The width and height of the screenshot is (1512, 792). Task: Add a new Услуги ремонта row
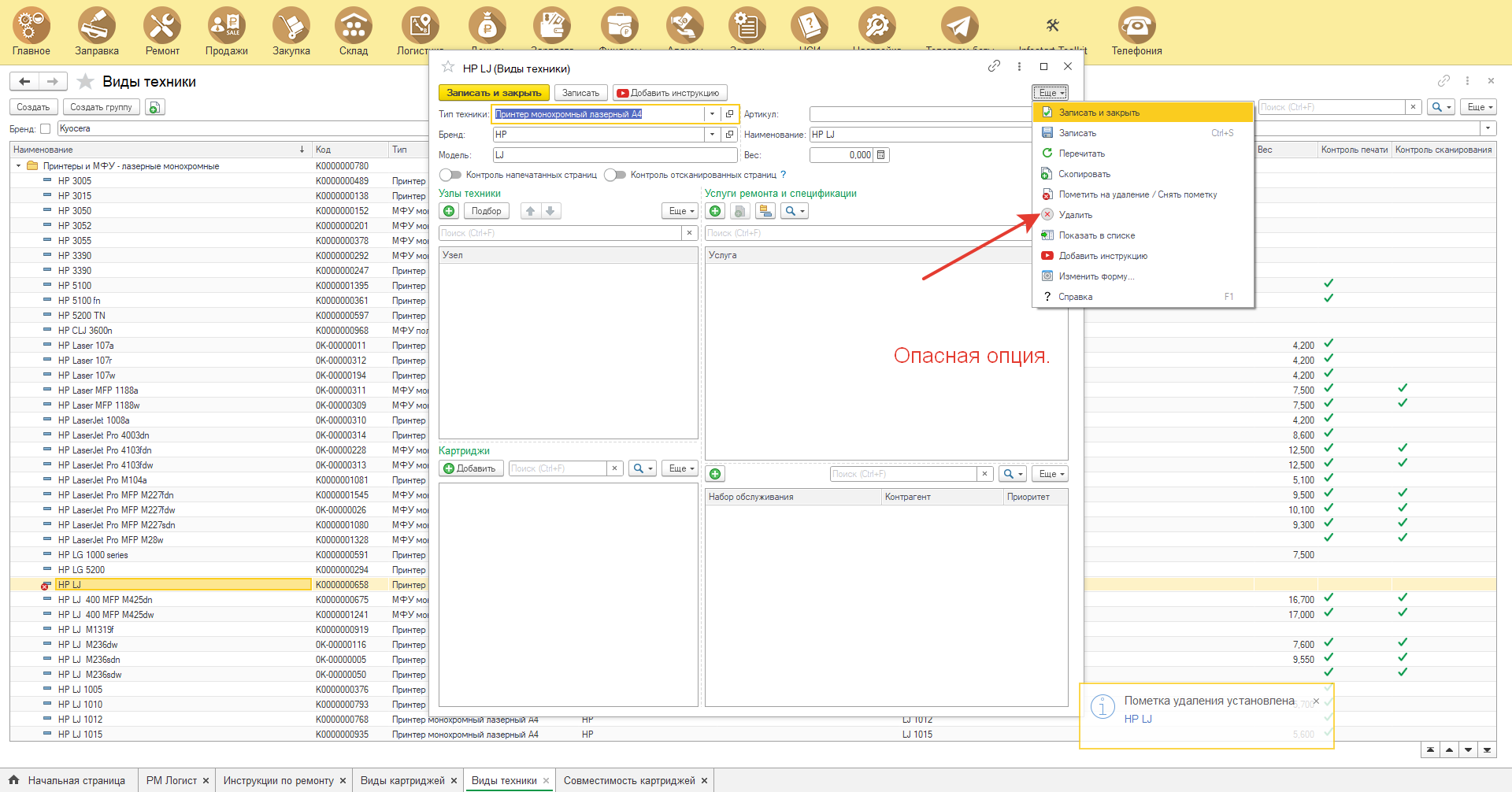click(x=715, y=211)
